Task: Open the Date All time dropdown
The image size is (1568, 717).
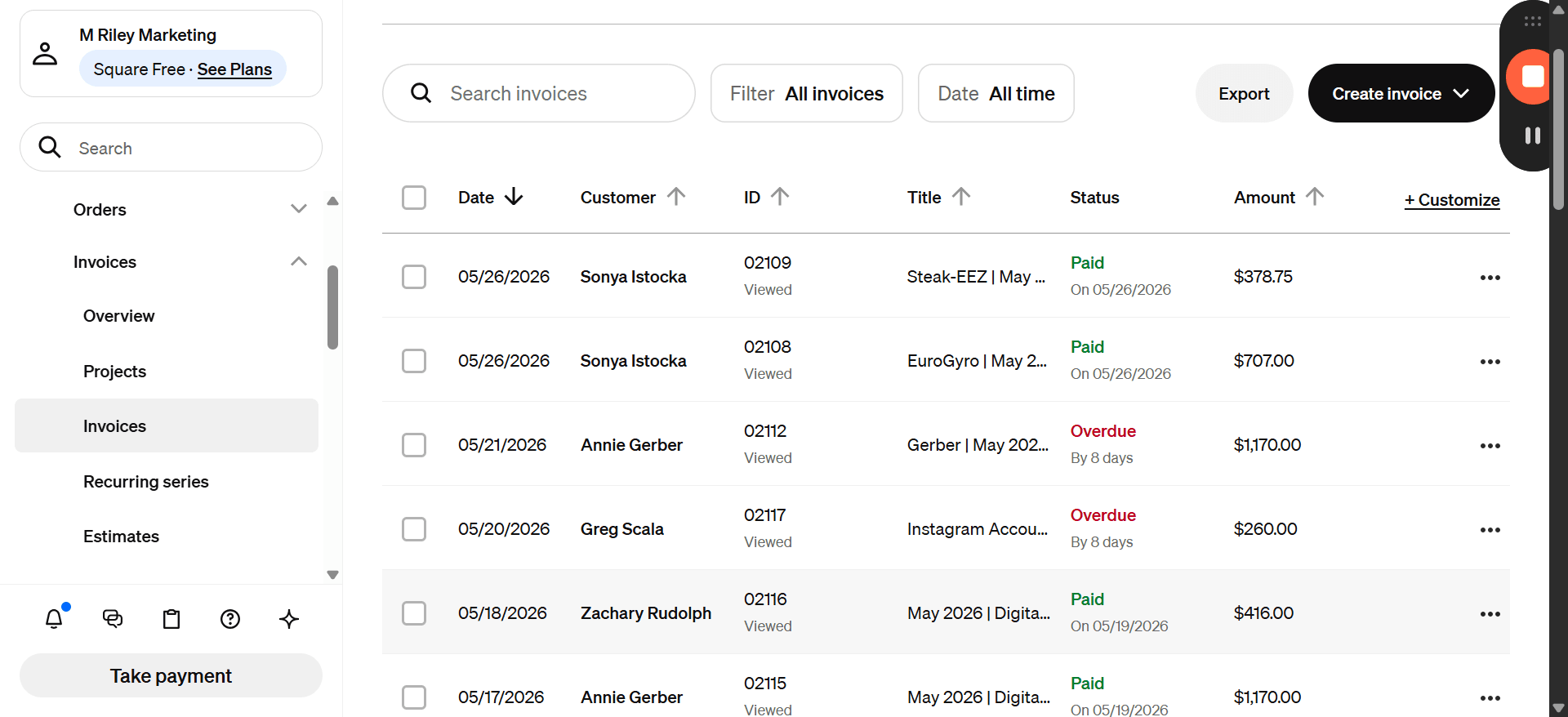Action: 996,93
